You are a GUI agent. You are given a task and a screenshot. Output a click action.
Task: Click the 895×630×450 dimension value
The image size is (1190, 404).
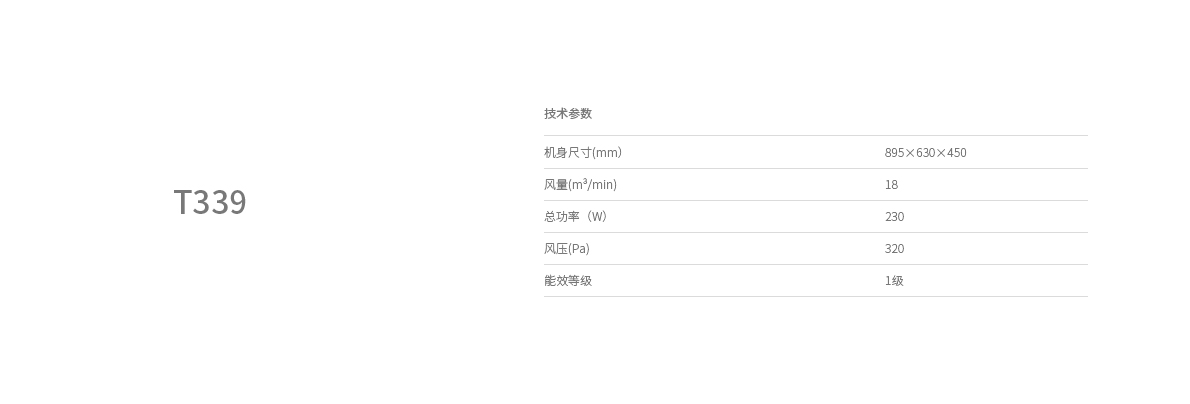click(x=925, y=152)
